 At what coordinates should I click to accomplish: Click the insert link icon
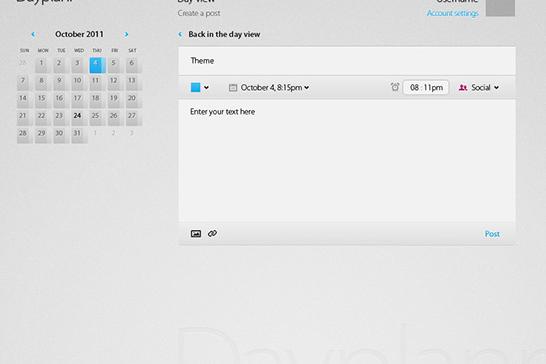pyautogui.click(x=212, y=234)
